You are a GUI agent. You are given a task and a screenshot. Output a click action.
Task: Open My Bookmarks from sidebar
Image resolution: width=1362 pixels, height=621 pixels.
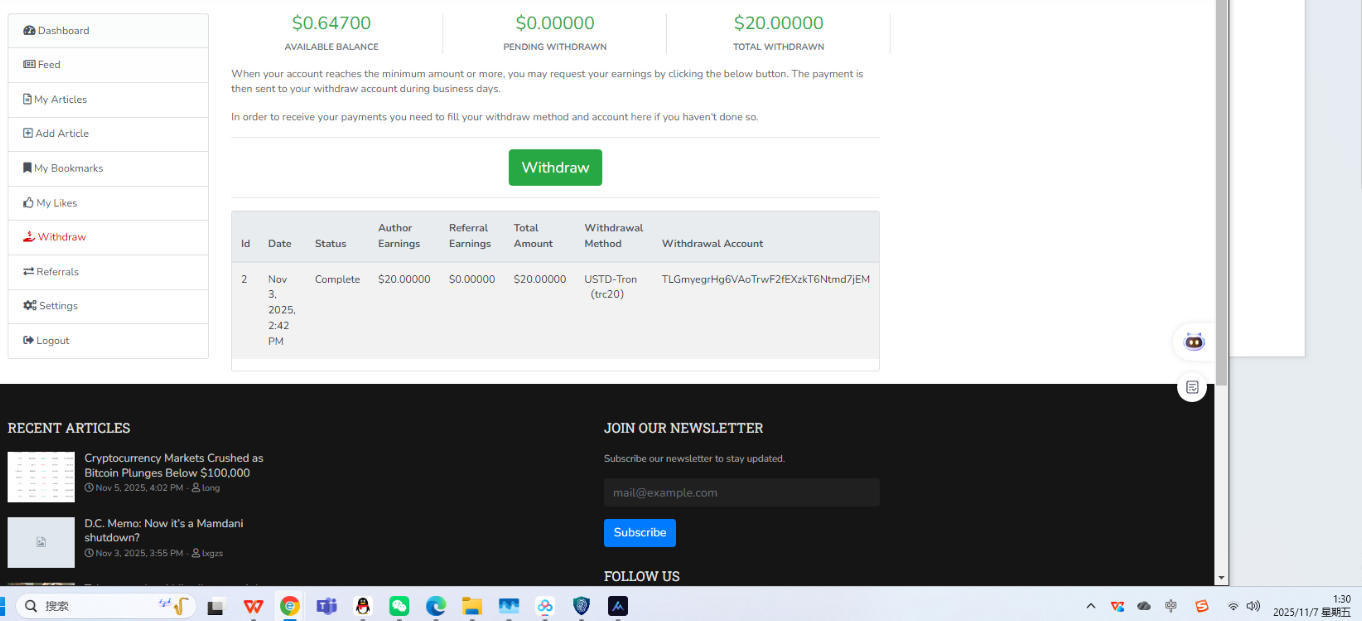coord(68,169)
